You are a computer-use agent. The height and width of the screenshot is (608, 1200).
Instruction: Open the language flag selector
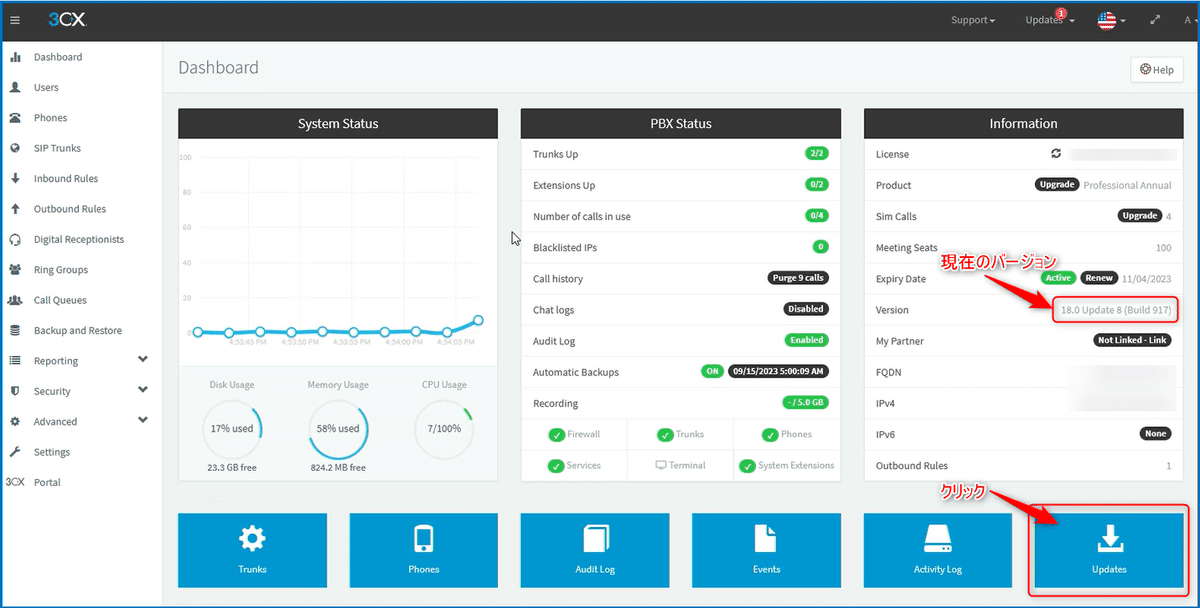1111,20
